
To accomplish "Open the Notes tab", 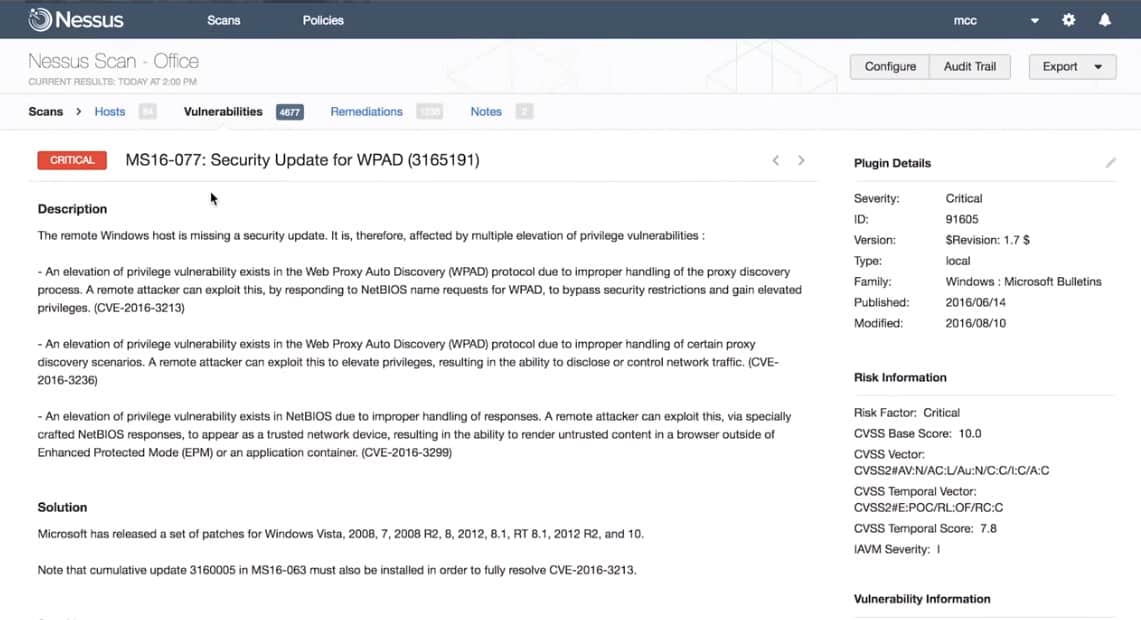I will (486, 111).
